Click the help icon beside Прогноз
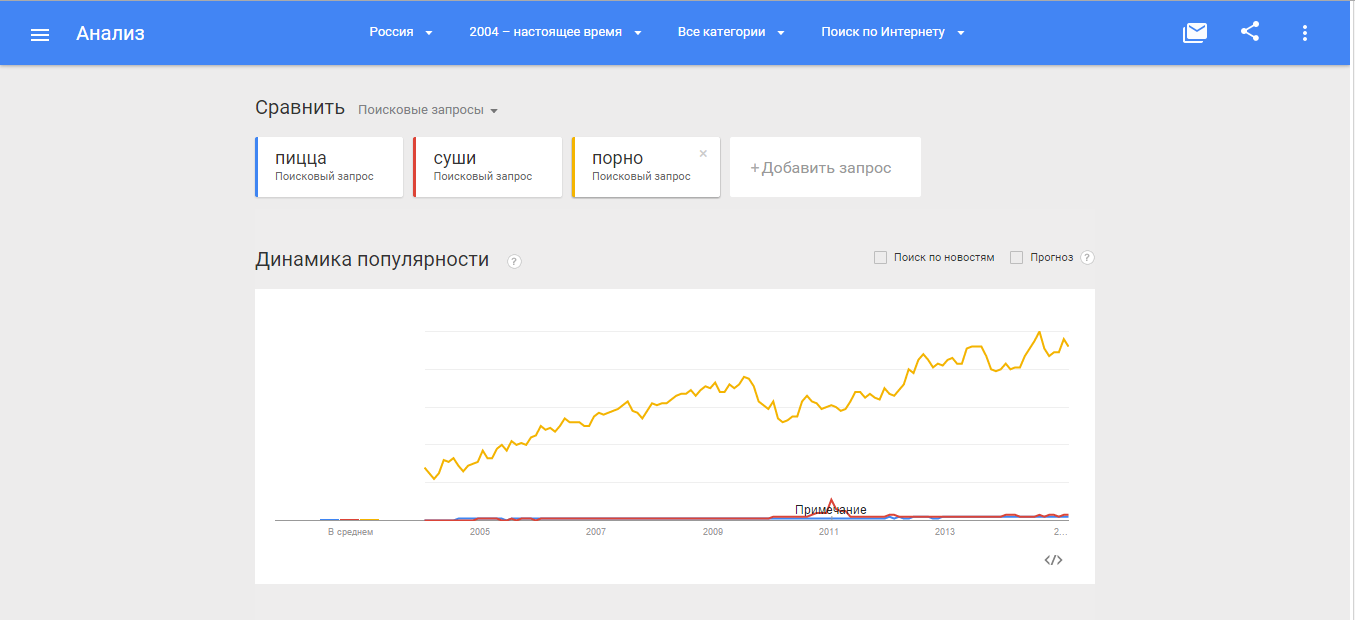 tap(1087, 257)
